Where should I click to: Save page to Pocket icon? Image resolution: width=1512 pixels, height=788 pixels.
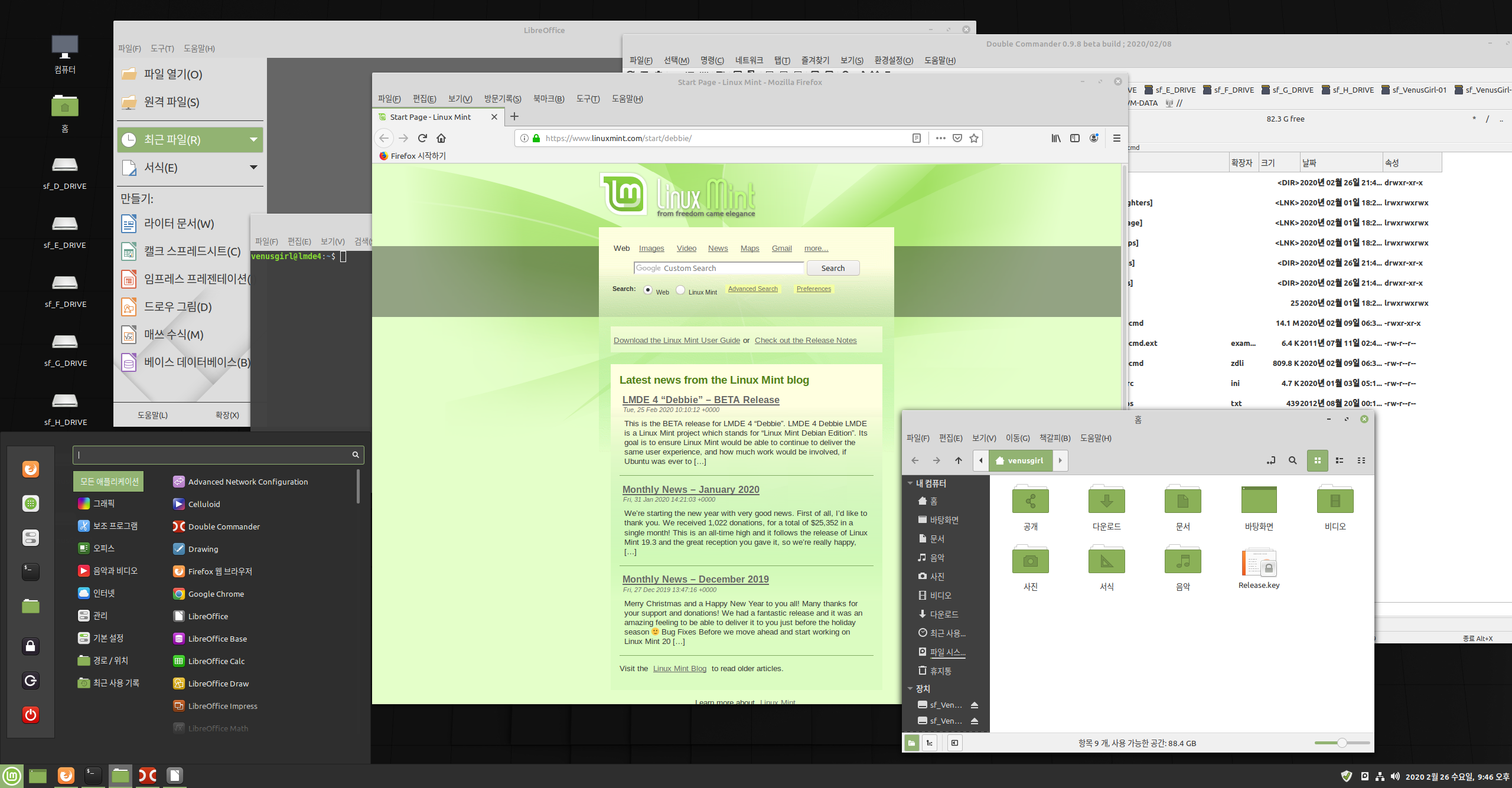point(957,138)
